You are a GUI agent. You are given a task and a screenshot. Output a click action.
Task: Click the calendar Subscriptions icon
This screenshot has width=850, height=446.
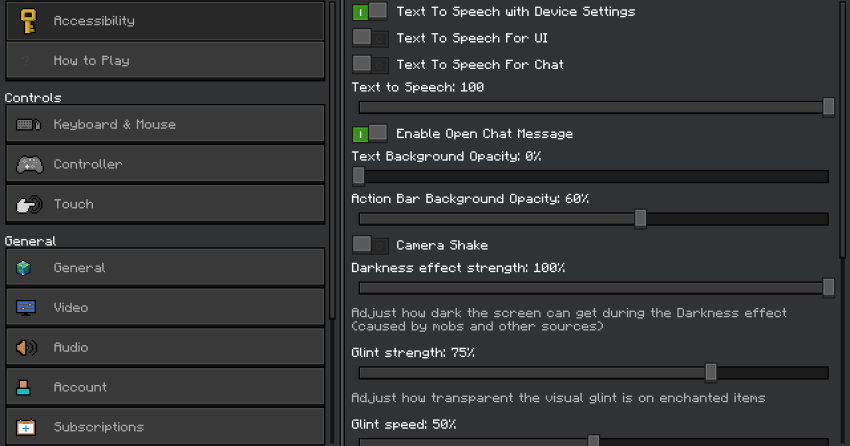coord(25,427)
